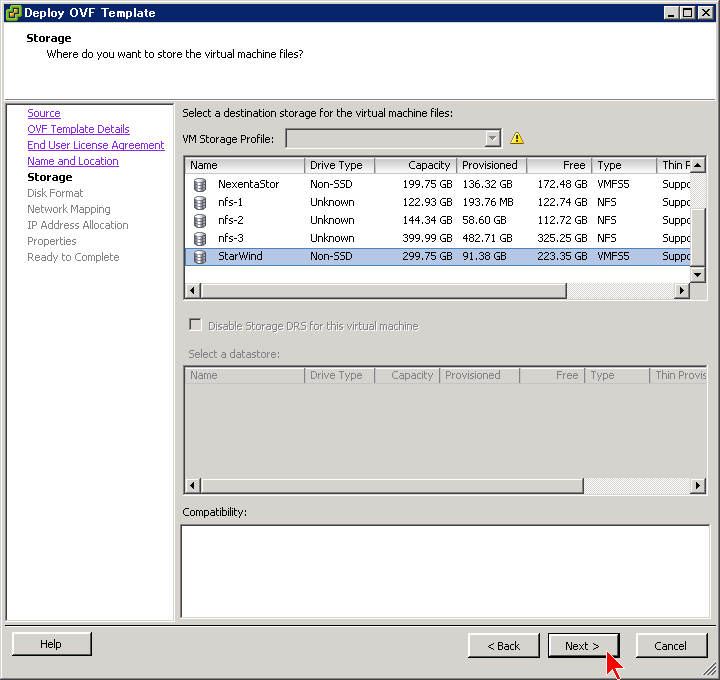This screenshot has width=720, height=680.
Task: Click storage list scroll left arrow
Action: (192, 290)
